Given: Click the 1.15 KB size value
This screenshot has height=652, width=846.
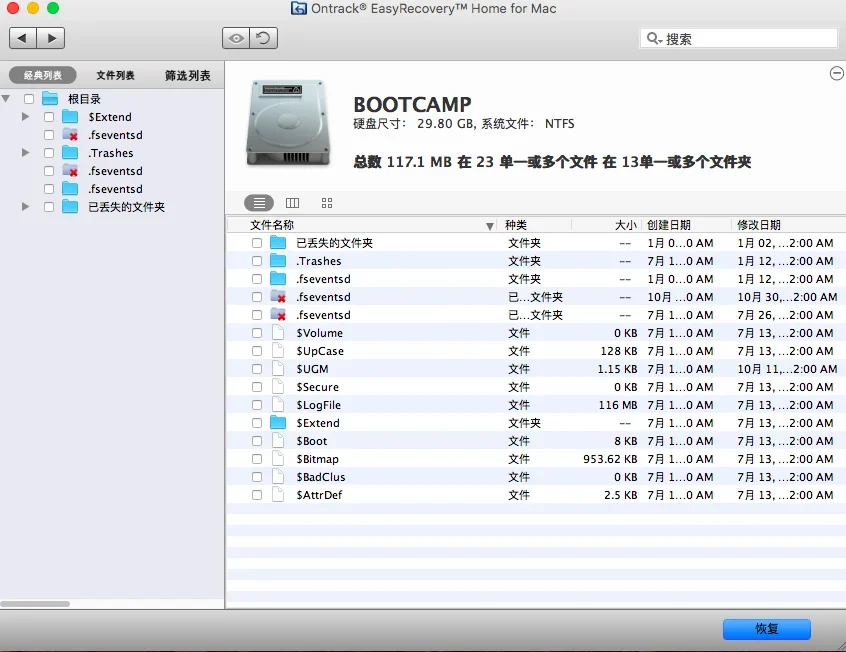Looking at the screenshot, I should (x=618, y=369).
